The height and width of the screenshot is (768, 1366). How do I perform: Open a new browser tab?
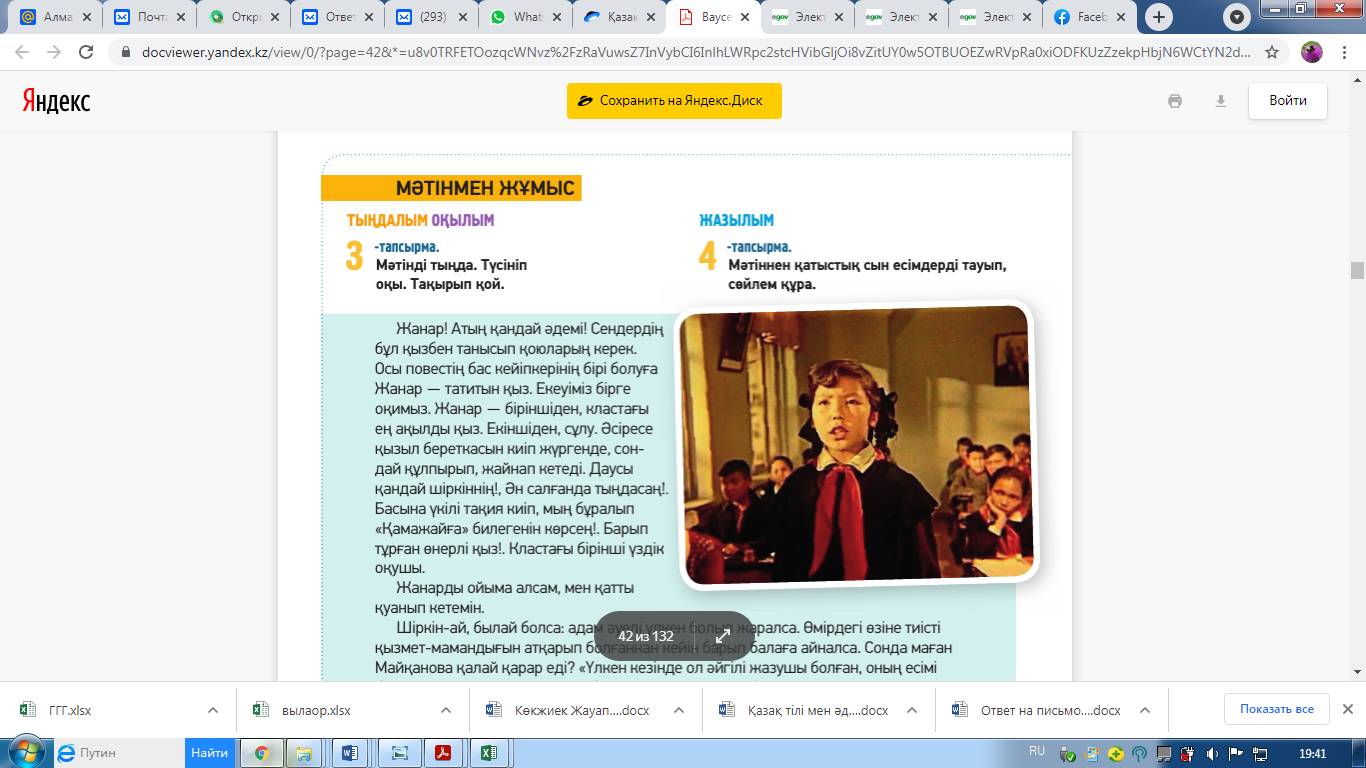1159,17
